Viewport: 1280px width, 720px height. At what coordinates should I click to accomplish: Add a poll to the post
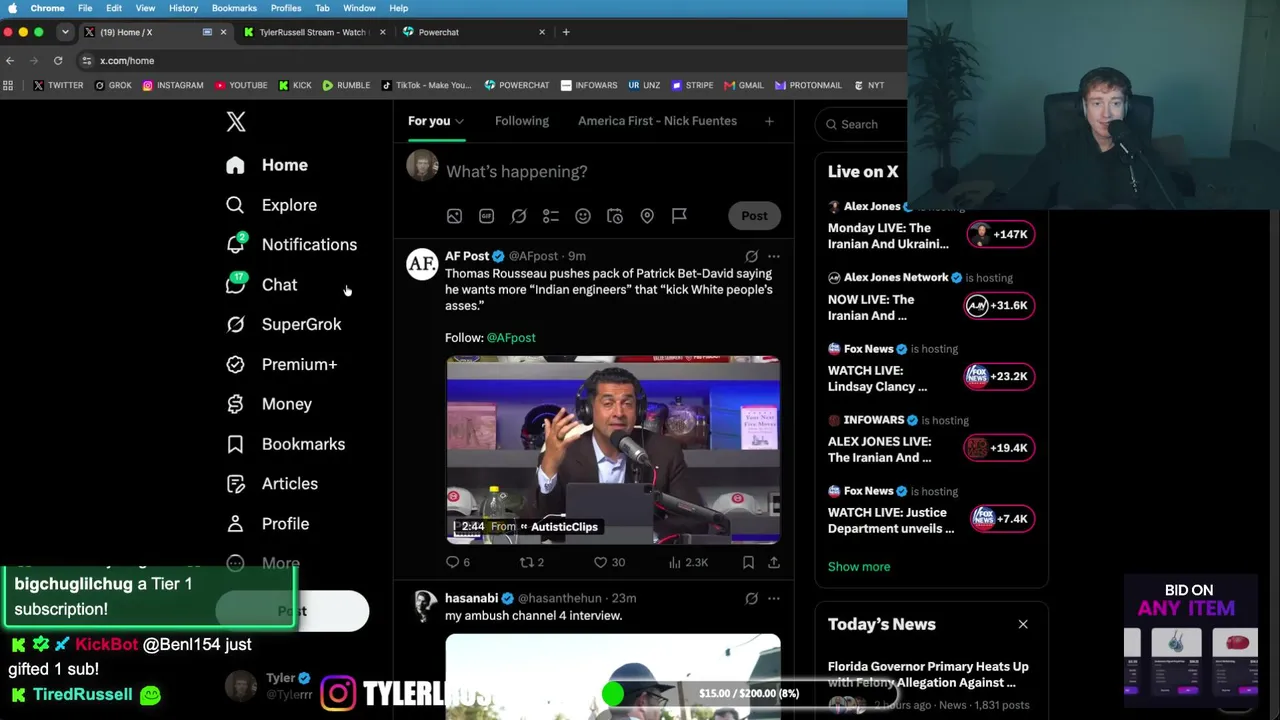[550, 216]
